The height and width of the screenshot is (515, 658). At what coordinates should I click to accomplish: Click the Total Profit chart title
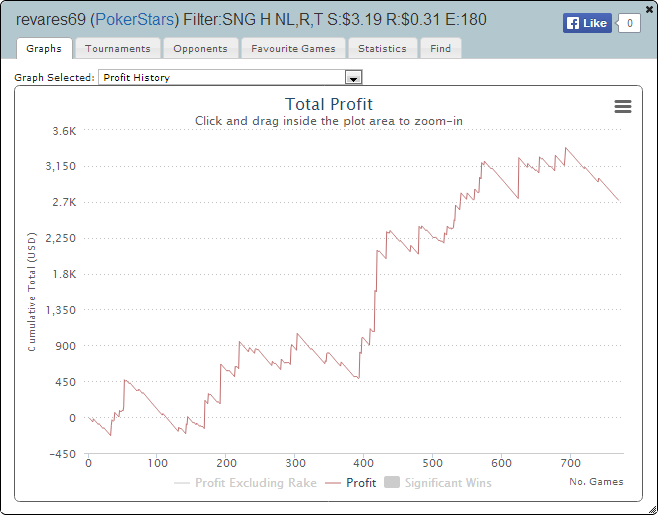pos(329,104)
